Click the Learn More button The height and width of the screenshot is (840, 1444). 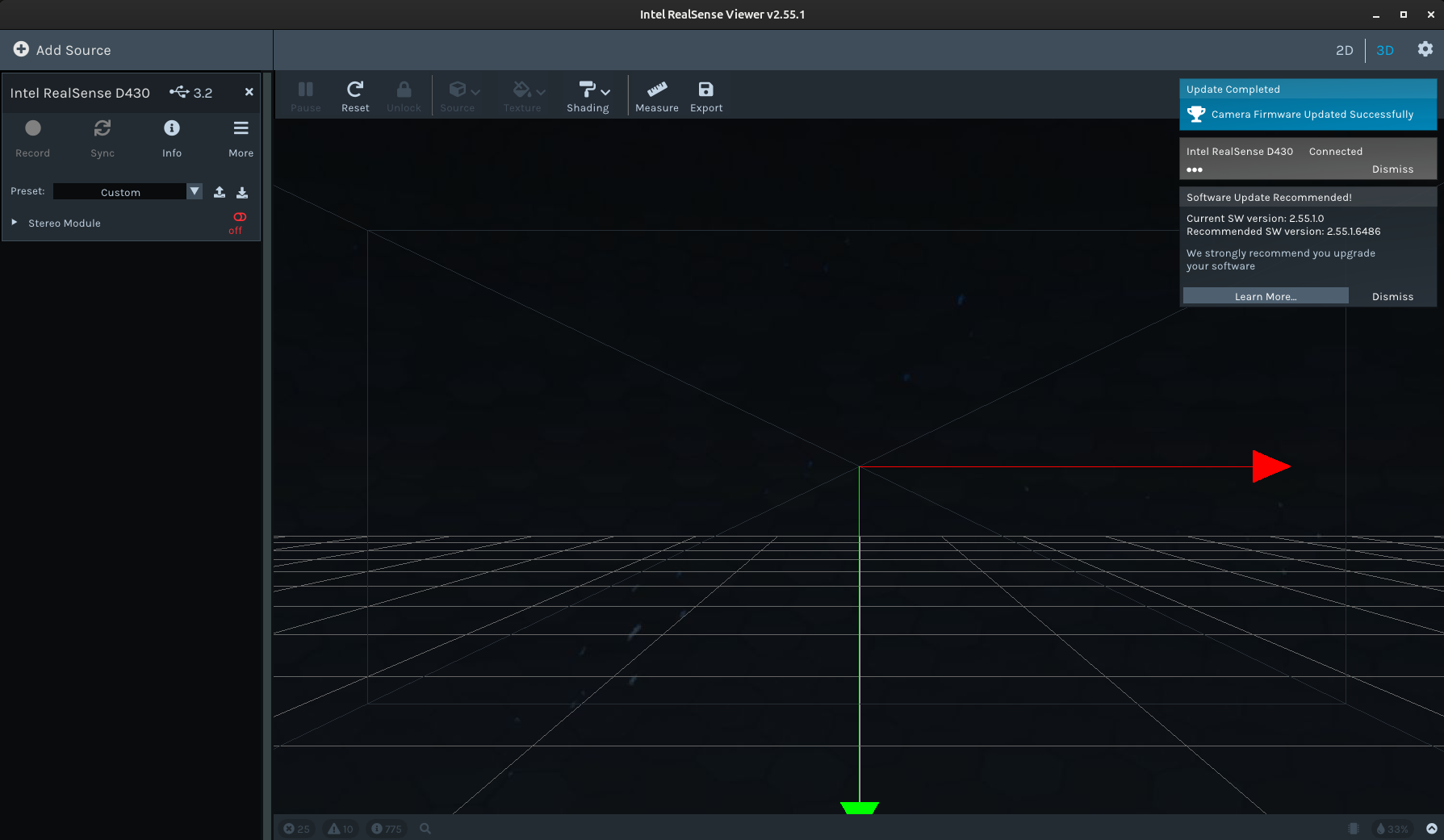click(1266, 296)
